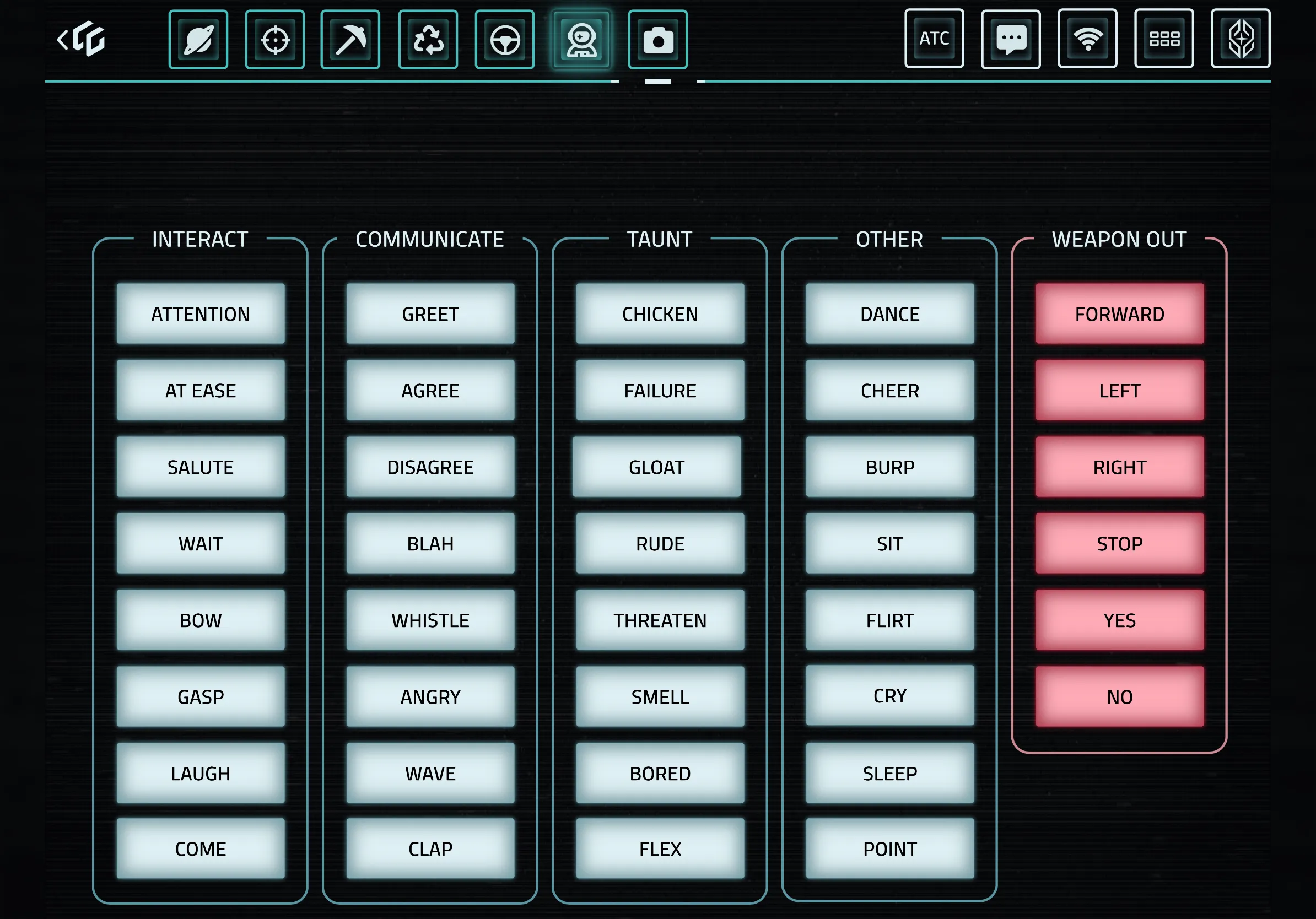Trigger the SALUTE emote
Screen dimensions: 1316x919
coord(201,467)
